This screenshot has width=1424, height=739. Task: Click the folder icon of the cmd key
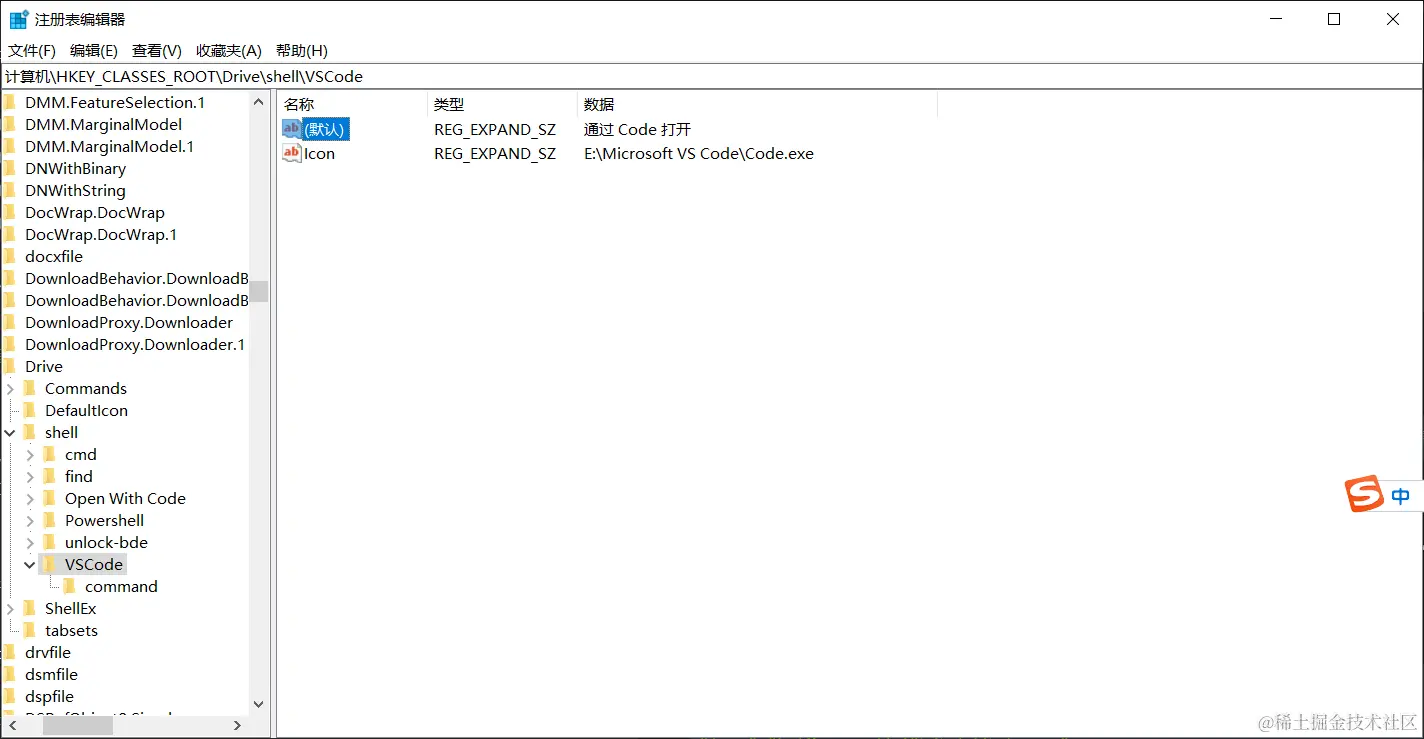[x=50, y=455]
